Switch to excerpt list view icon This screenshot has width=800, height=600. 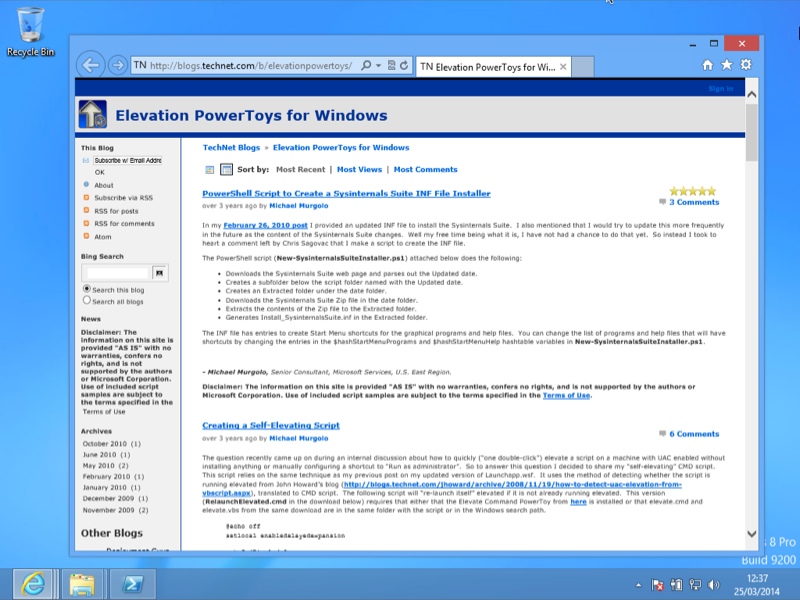click(x=209, y=169)
